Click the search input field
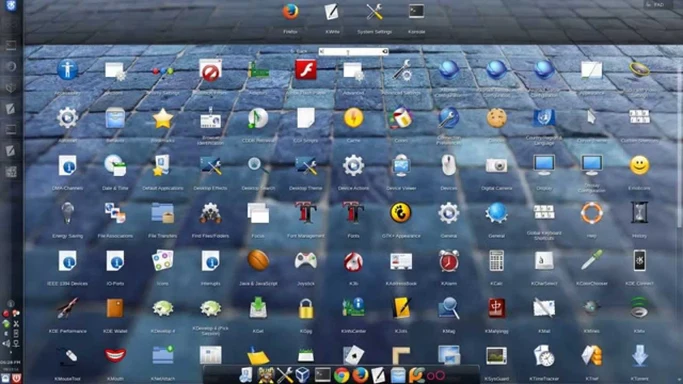 [353, 52]
